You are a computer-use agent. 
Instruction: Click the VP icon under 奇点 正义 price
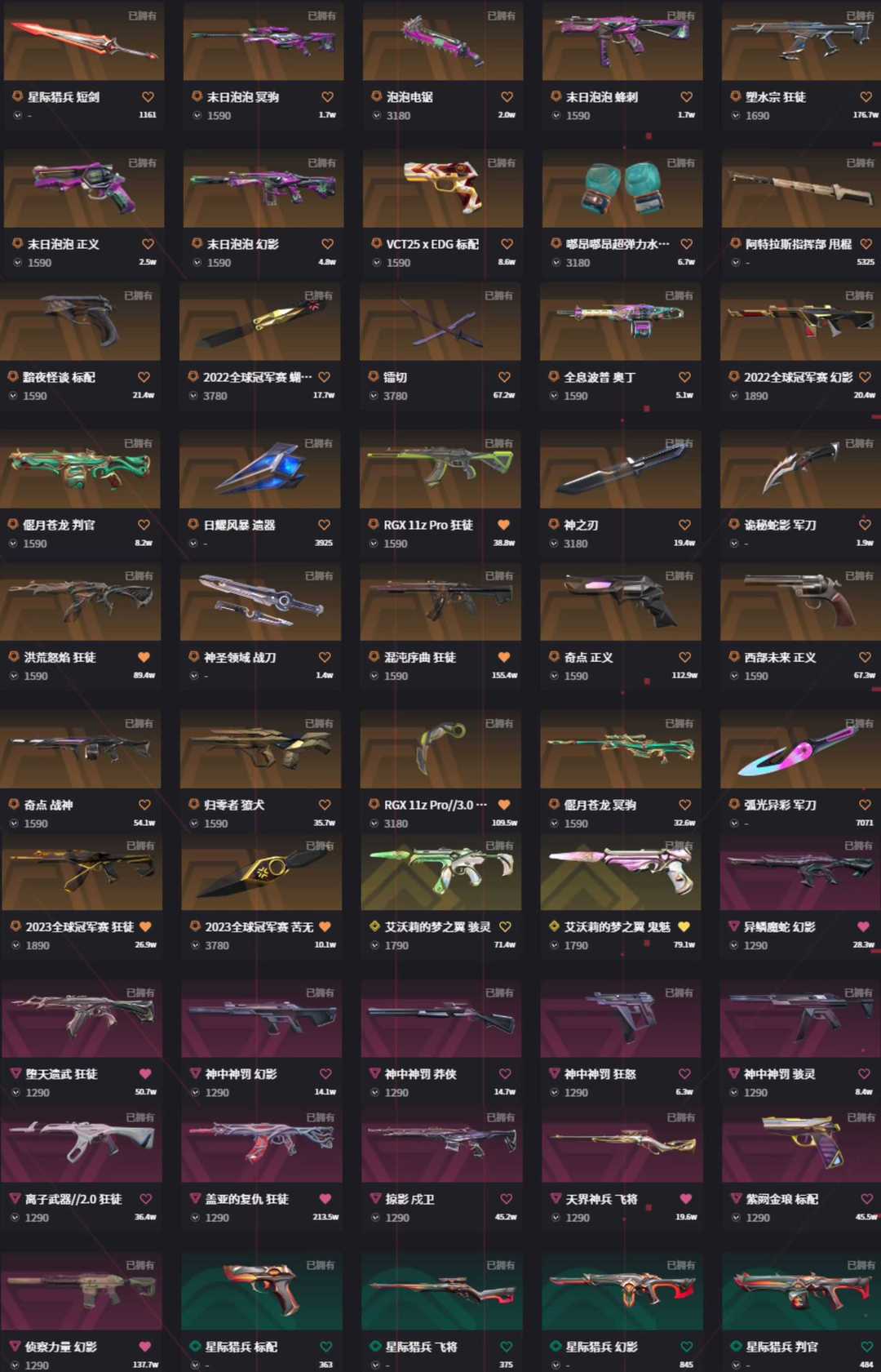tap(554, 676)
